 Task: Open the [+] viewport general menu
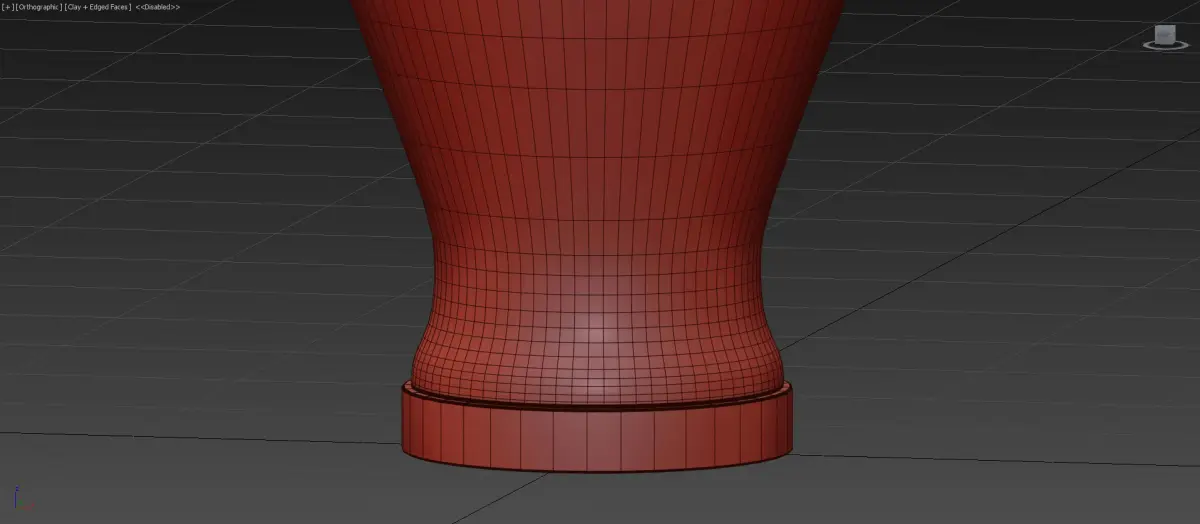(9, 7)
